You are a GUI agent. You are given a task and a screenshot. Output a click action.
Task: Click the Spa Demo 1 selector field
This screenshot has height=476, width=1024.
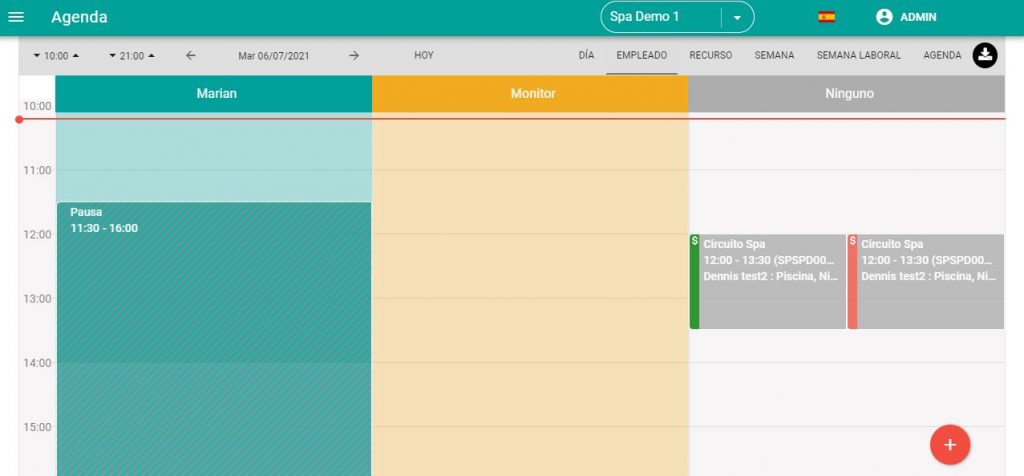tap(677, 17)
